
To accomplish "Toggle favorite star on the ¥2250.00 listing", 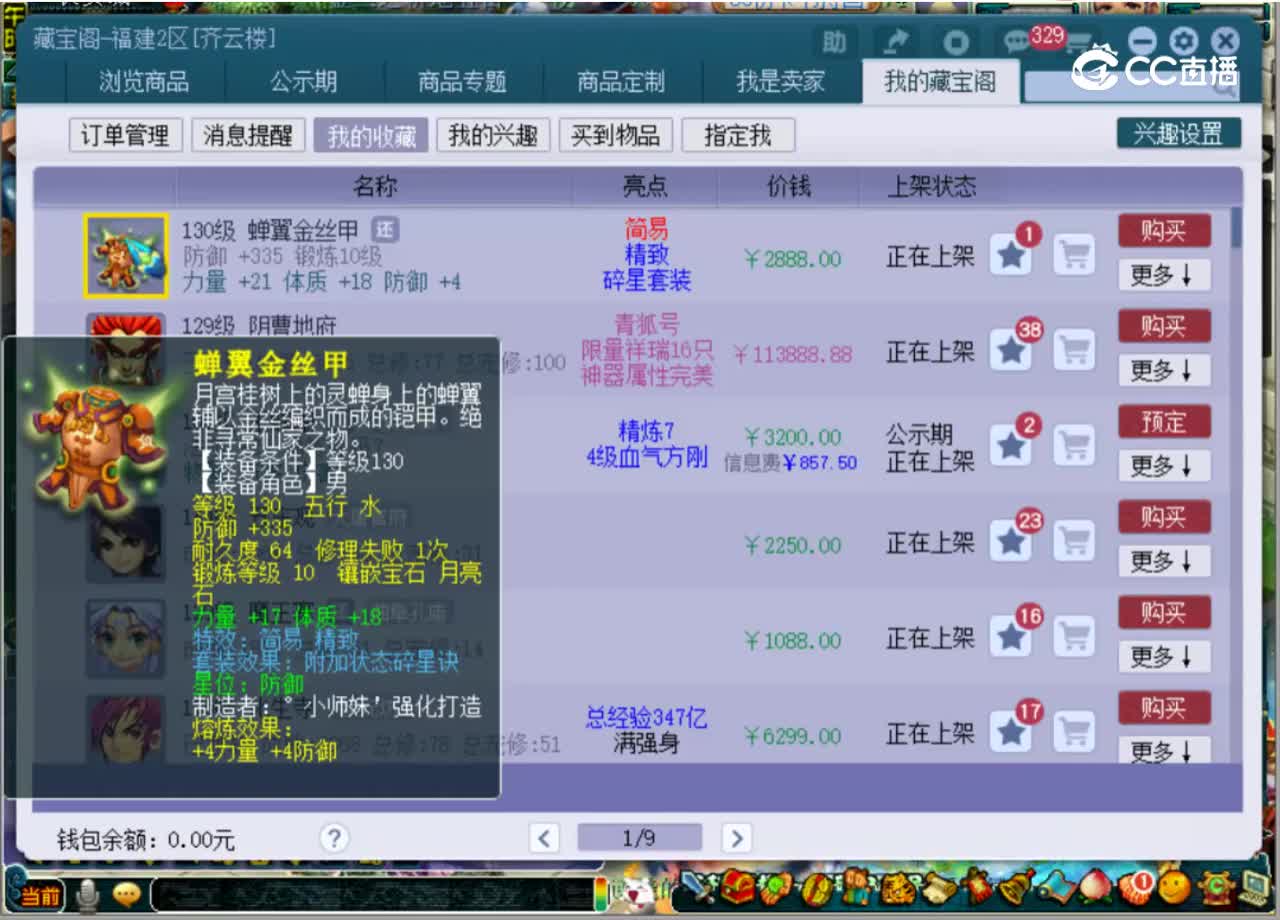I will point(1012,541).
